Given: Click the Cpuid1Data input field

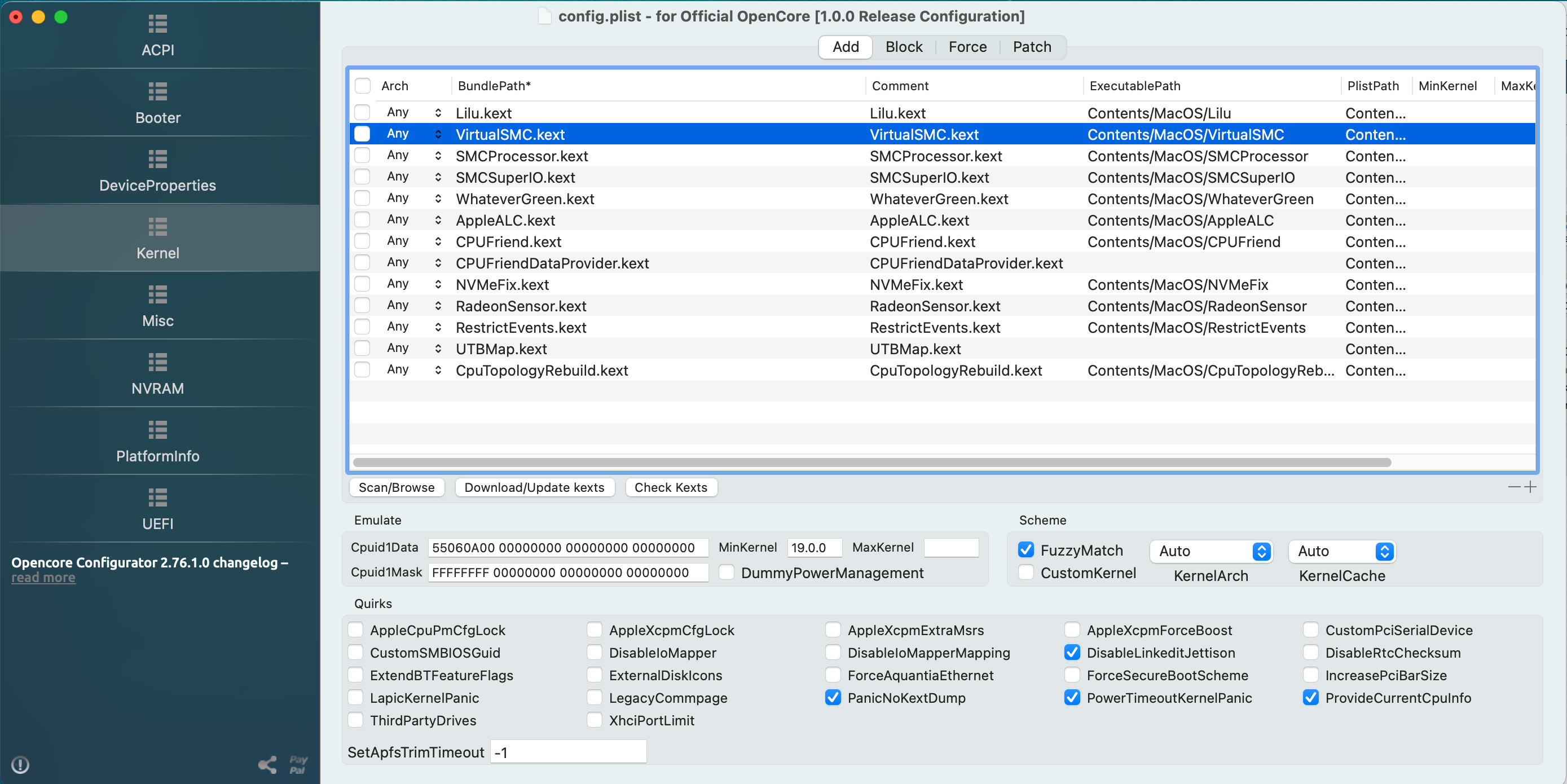Looking at the screenshot, I should click(568, 548).
